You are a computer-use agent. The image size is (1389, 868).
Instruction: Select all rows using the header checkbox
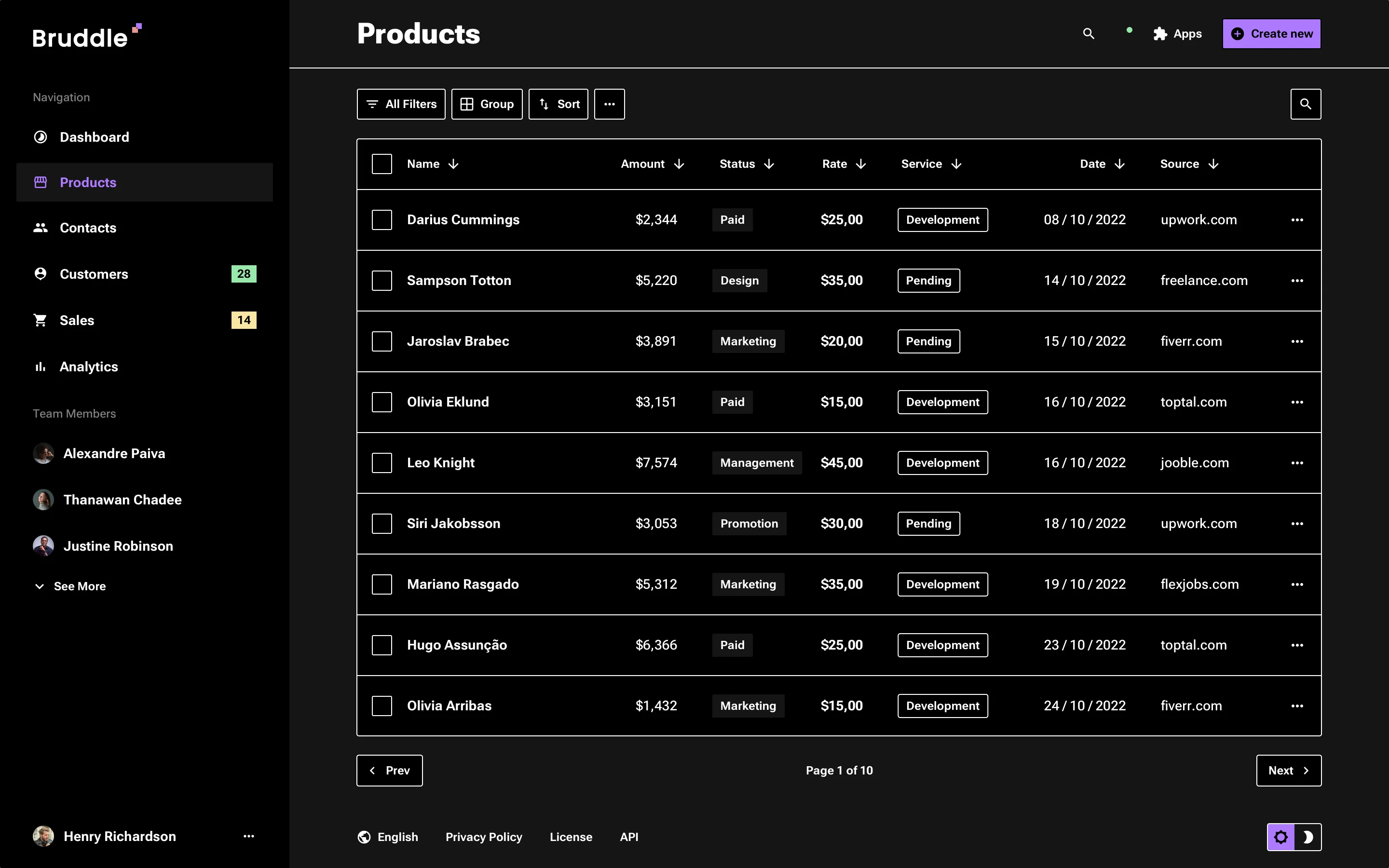[382, 163]
